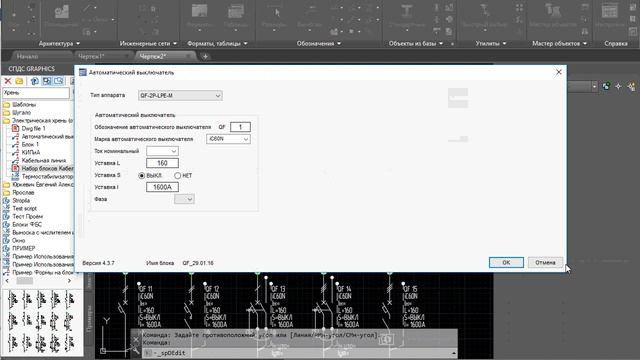Select the Щугало folder

click(21, 112)
